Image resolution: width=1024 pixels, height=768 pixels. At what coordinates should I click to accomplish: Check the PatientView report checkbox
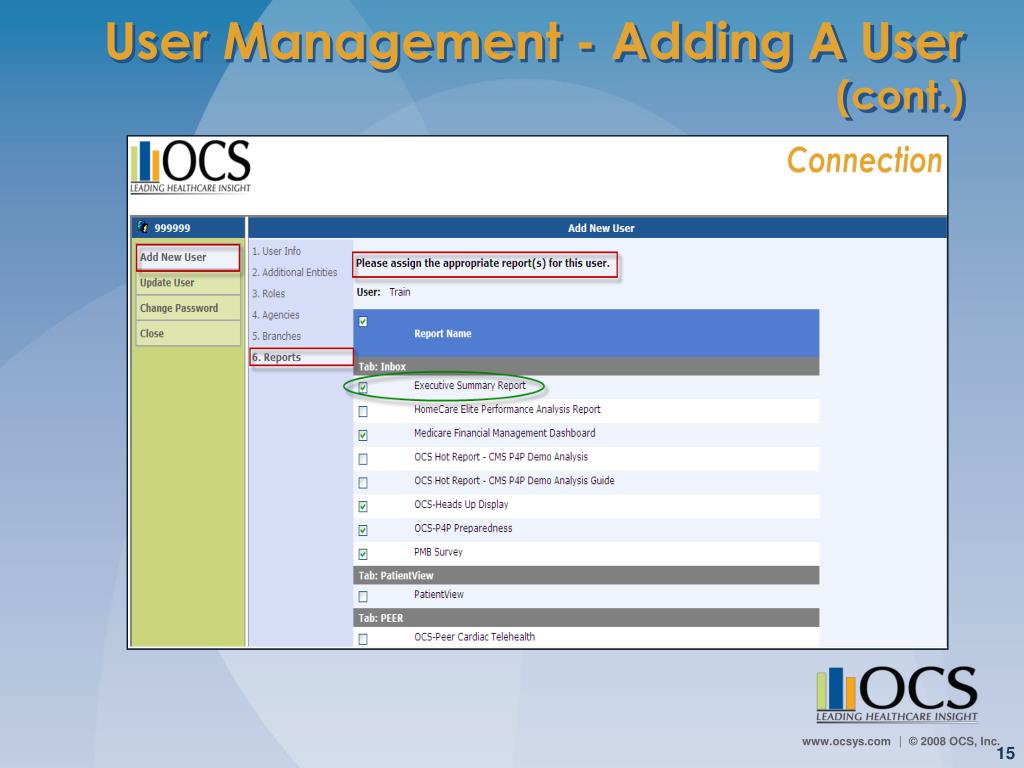(363, 596)
